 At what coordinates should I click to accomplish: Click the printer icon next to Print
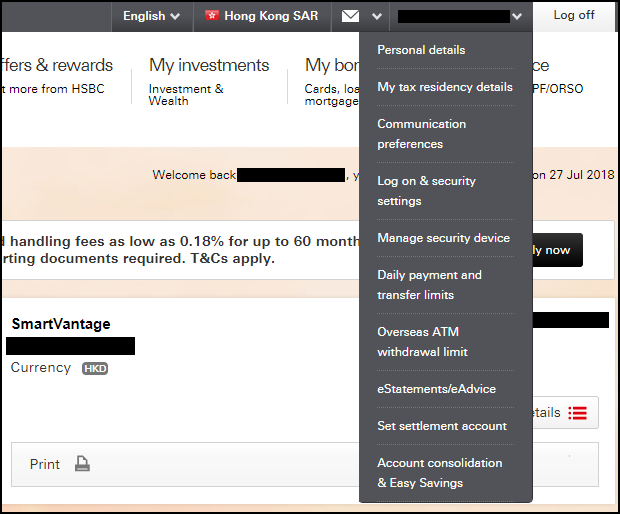83,464
